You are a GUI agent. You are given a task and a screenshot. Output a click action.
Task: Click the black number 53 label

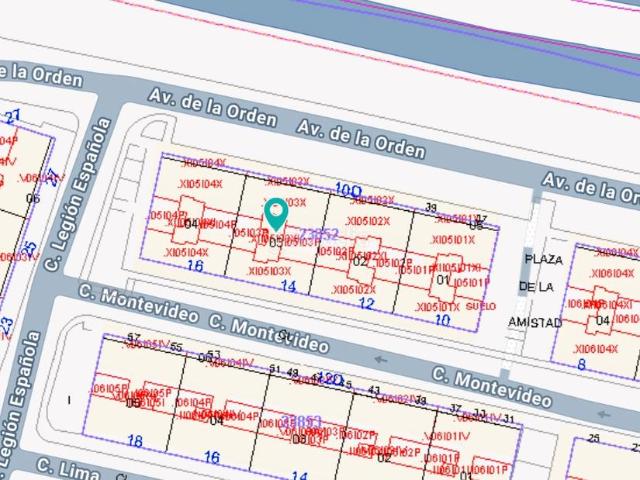(212, 355)
